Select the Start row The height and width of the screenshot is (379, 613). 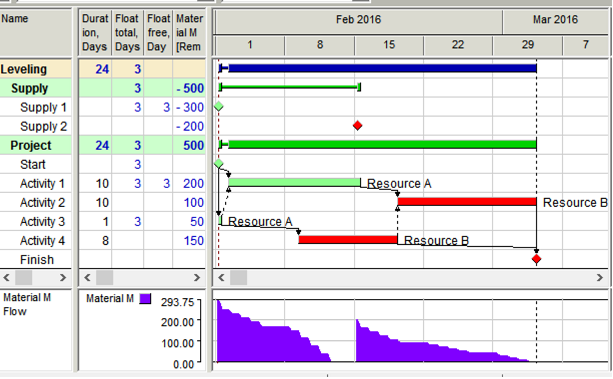pyautogui.click(x=36, y=164)
